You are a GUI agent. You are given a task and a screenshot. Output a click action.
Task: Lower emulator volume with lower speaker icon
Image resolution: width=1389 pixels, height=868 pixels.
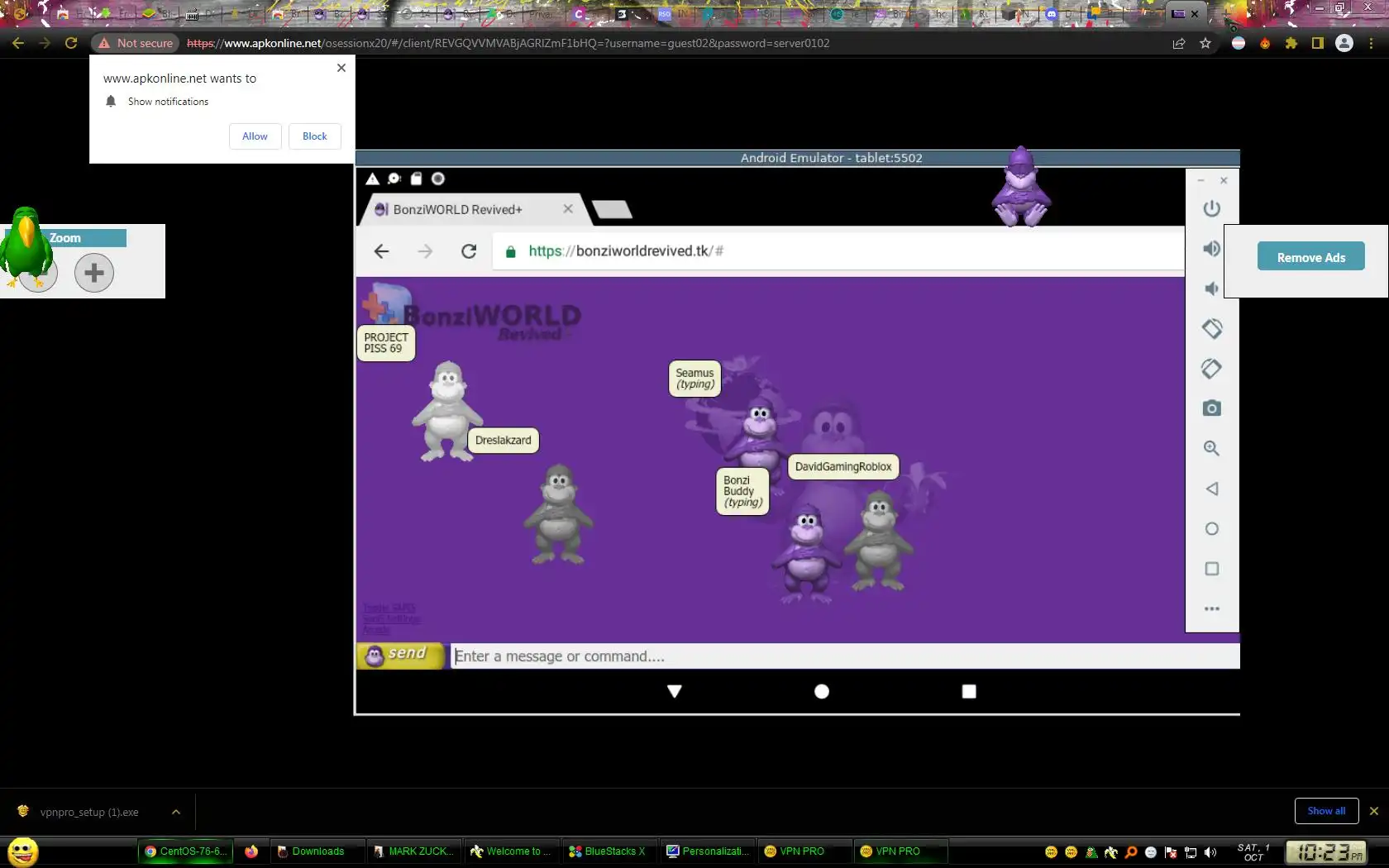tap(1211, 289)
